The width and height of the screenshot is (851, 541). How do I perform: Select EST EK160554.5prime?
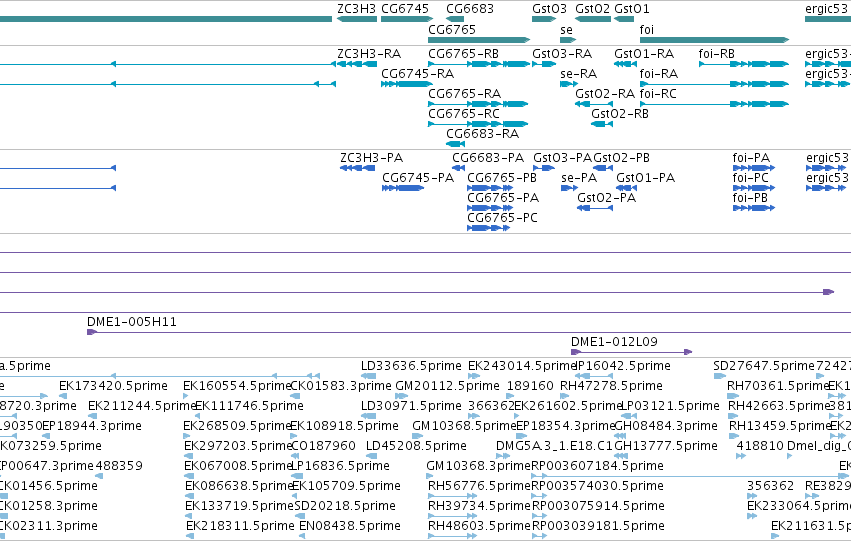pos(237,386)
